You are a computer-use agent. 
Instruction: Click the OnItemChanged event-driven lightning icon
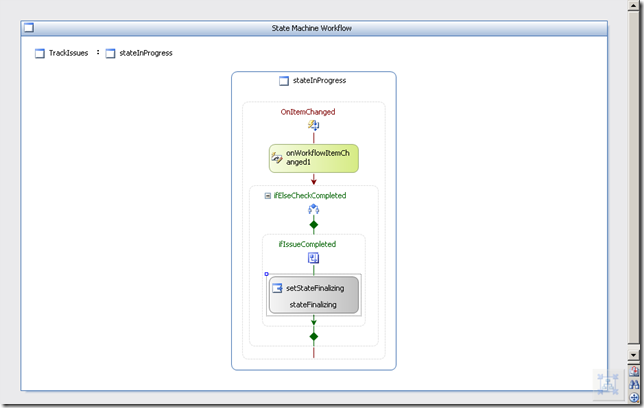[313, 125]
